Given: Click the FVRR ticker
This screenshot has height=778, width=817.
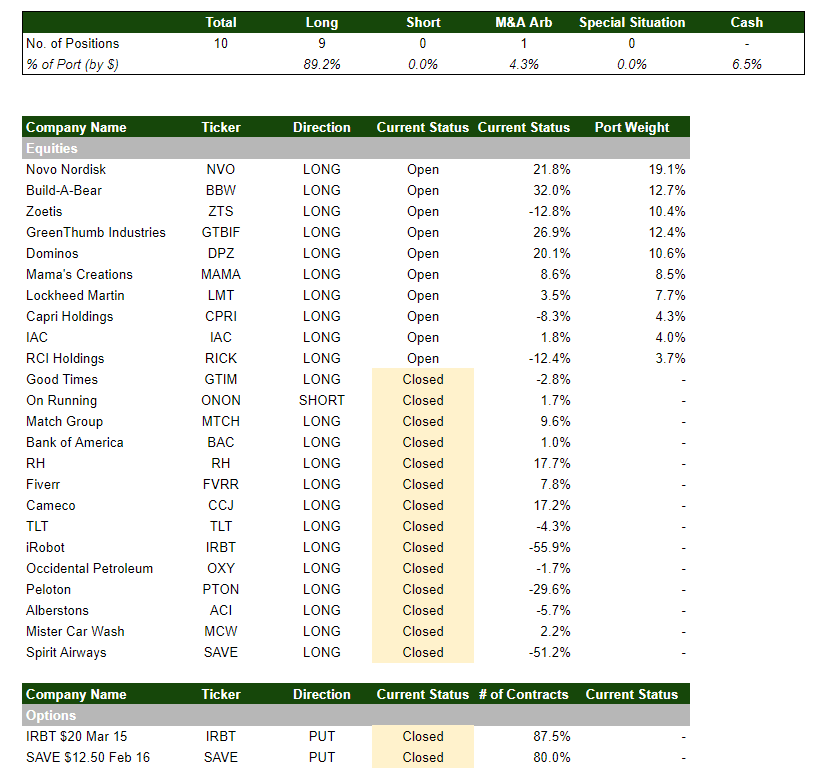Looking at the screenshot, I should coord(220,485).
